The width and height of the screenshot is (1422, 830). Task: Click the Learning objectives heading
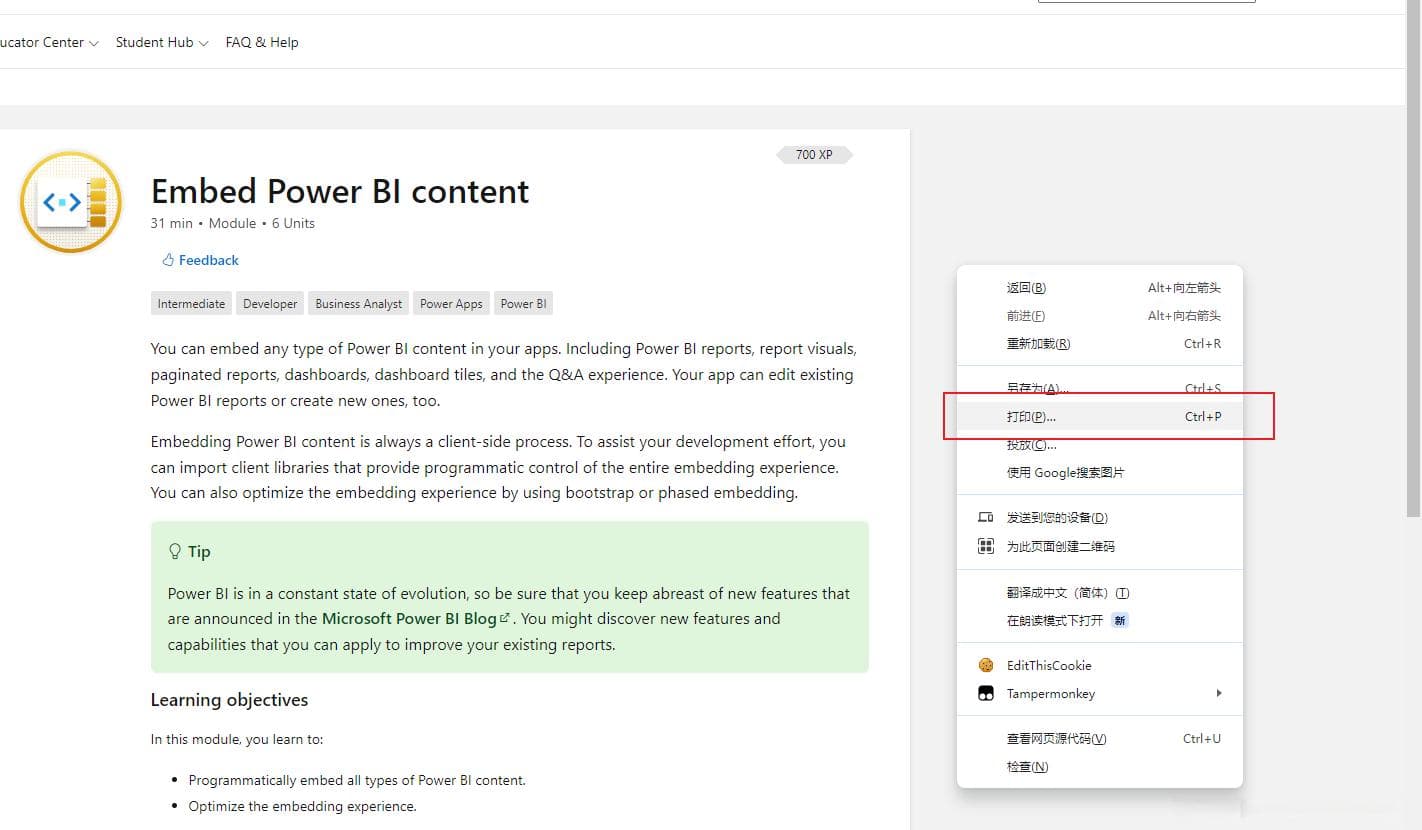(x=229, y=700)
